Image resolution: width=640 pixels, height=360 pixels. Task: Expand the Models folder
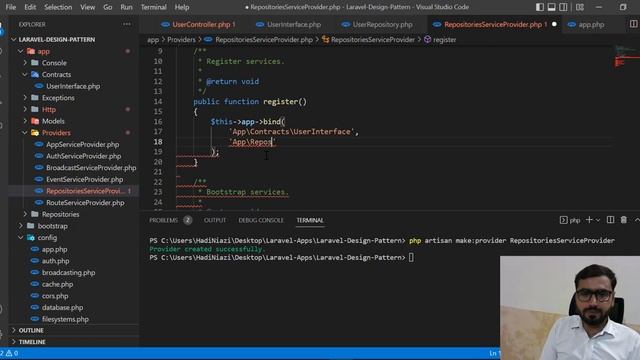click(x=47, y=121)
